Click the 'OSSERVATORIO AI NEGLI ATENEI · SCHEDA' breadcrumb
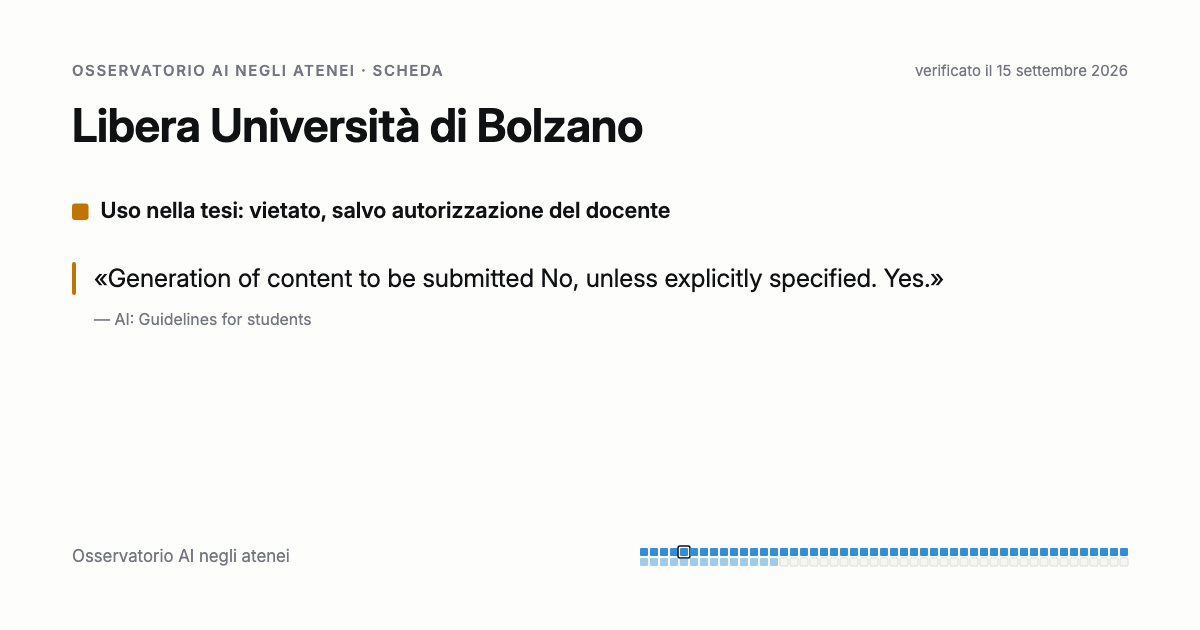Viewport: 1200px width, 630px height. click(x=258, y=71)
